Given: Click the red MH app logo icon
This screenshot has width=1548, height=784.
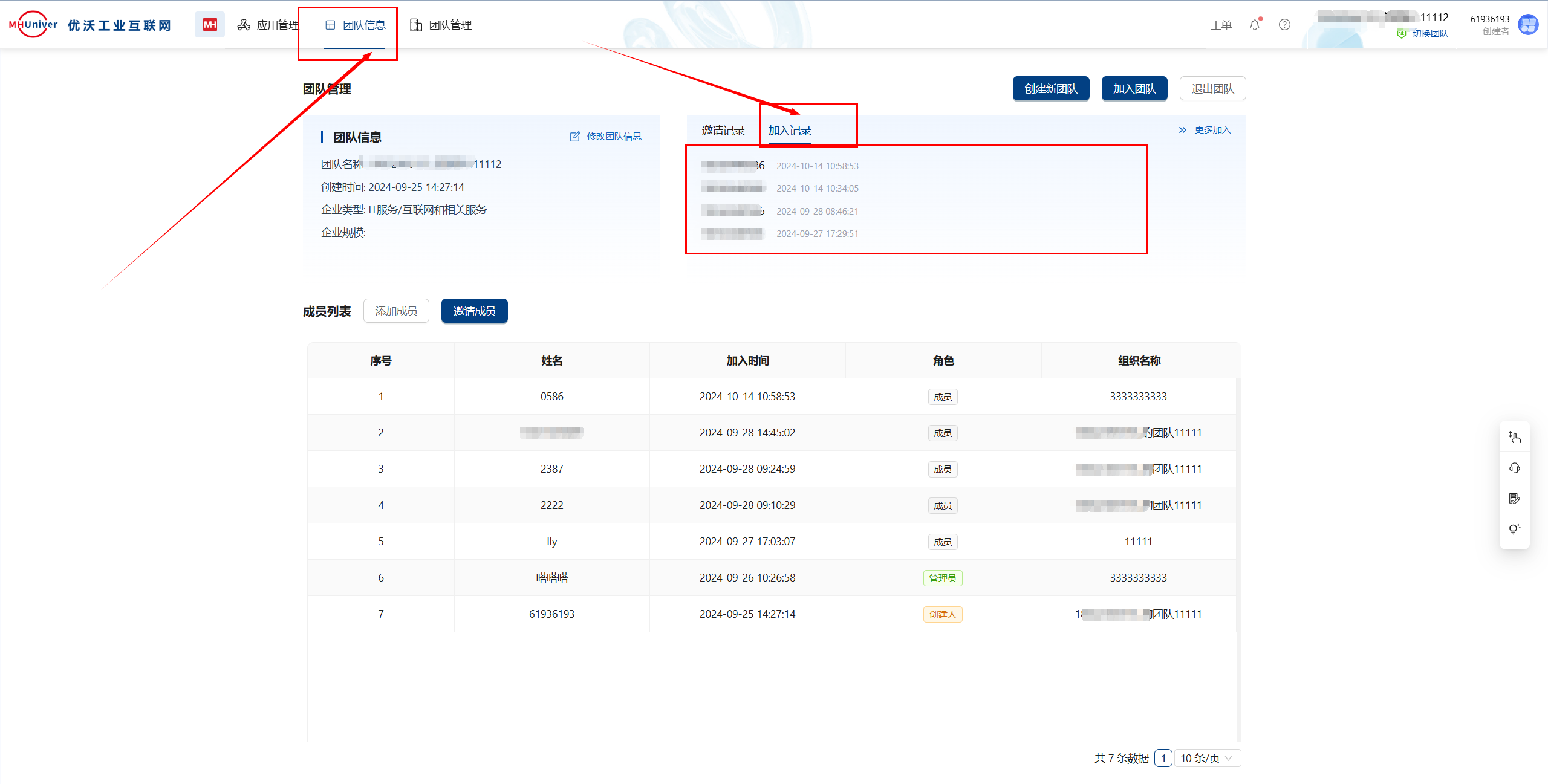Looking at the screenshot, I should 209,25.
